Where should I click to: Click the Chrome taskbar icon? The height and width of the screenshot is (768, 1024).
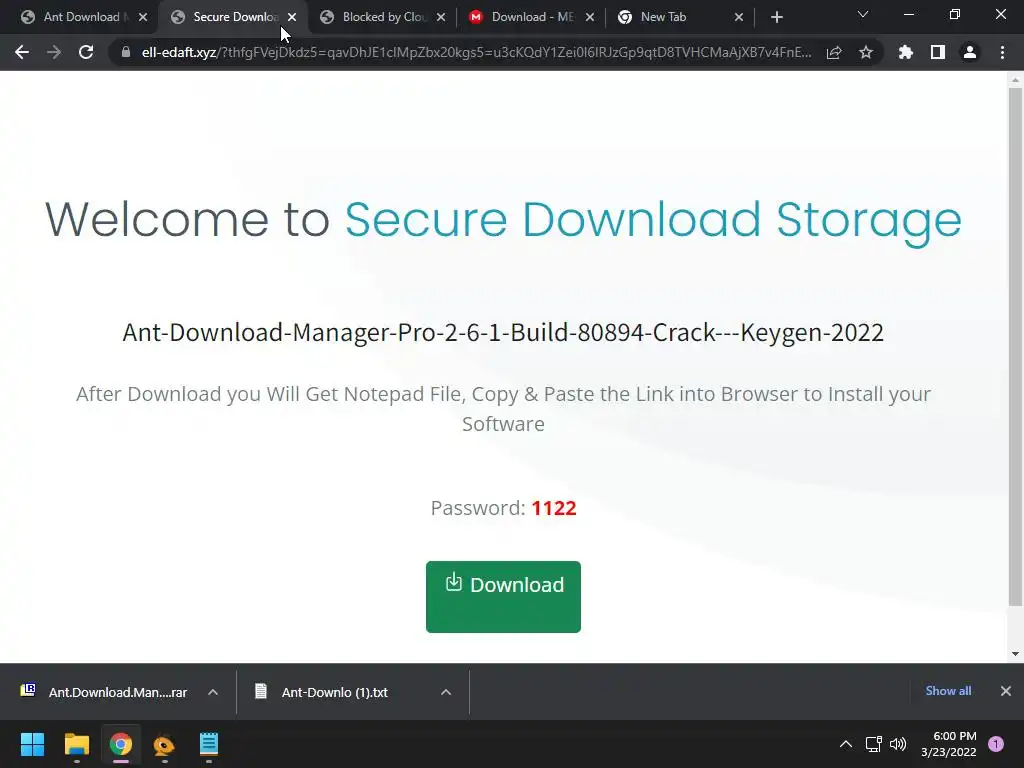(120, 744)
